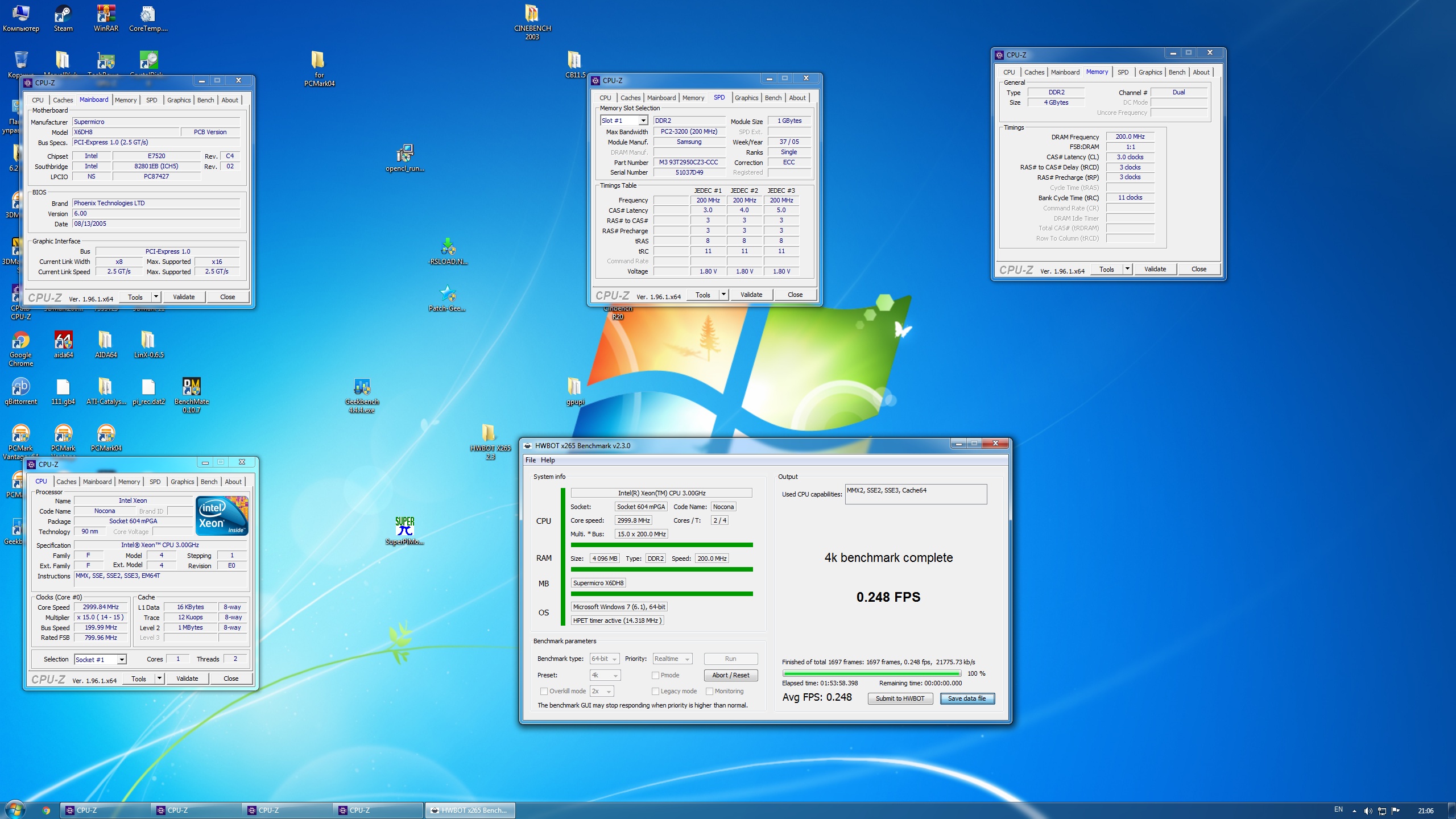Open the Priority Realtime dropdown
The width and height of the screenshot is (1456, 819).
[x=673, y=659]
